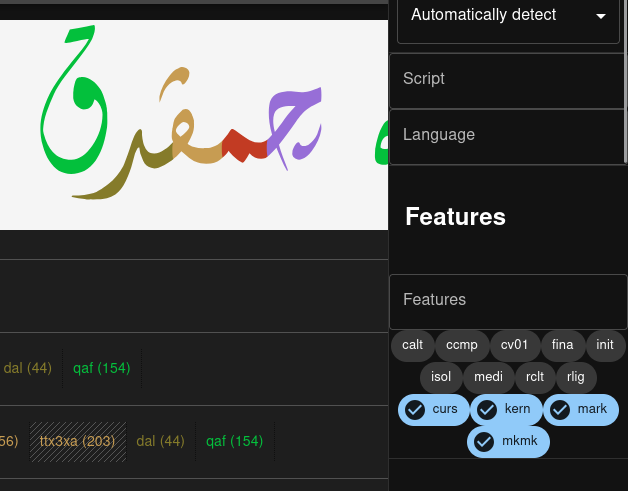Switch on the rlig feature
Image resolution: width=628 pixels, height=491 pixels.
[x=576, y=377]
